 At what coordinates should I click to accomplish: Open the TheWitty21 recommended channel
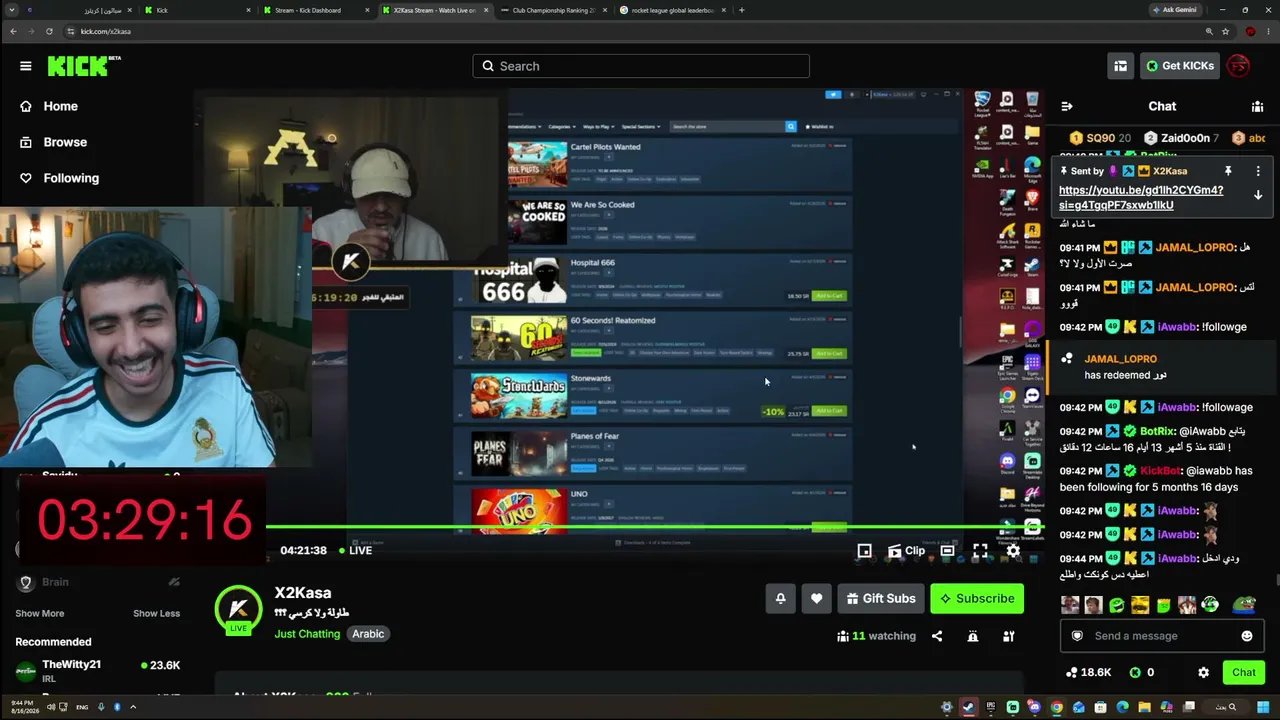click(x=97, y=671)
